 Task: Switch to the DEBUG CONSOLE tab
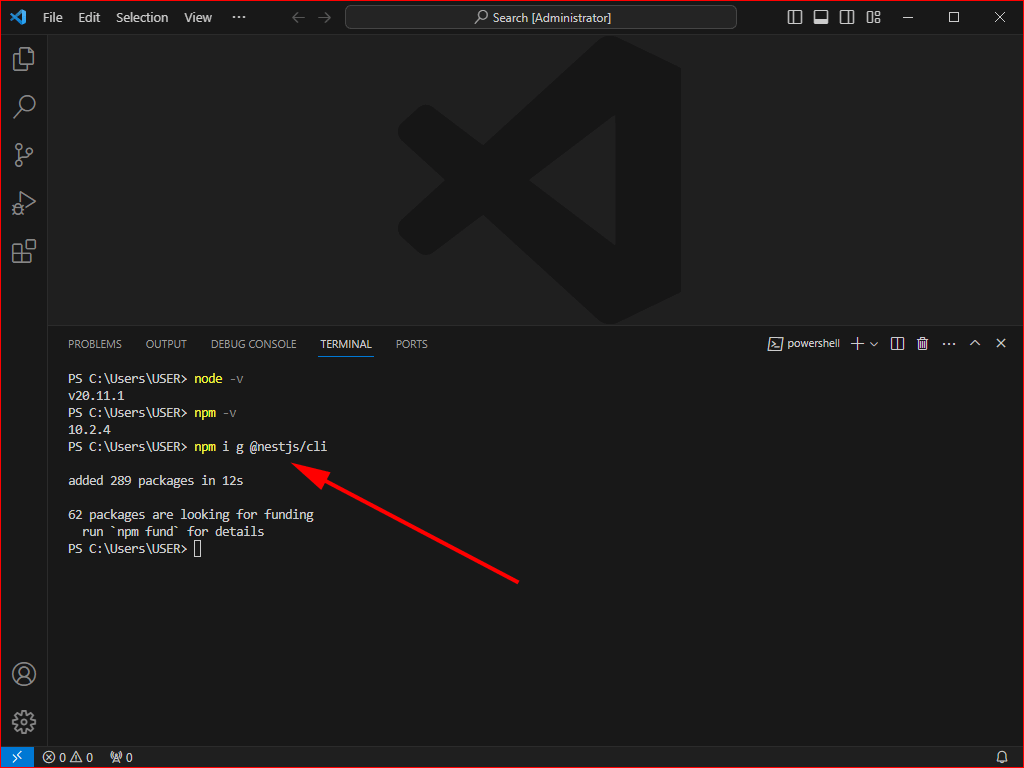click(253, 344)
